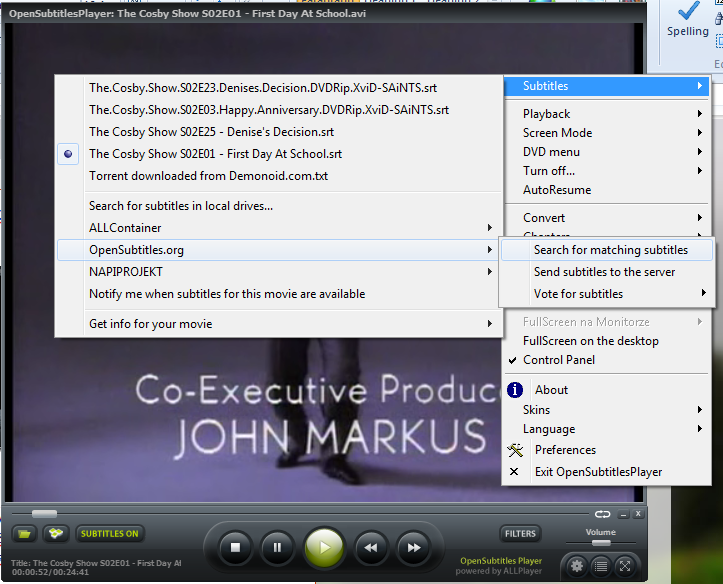
Task: Click the Stop playback button
Action: tap(235, 547)
